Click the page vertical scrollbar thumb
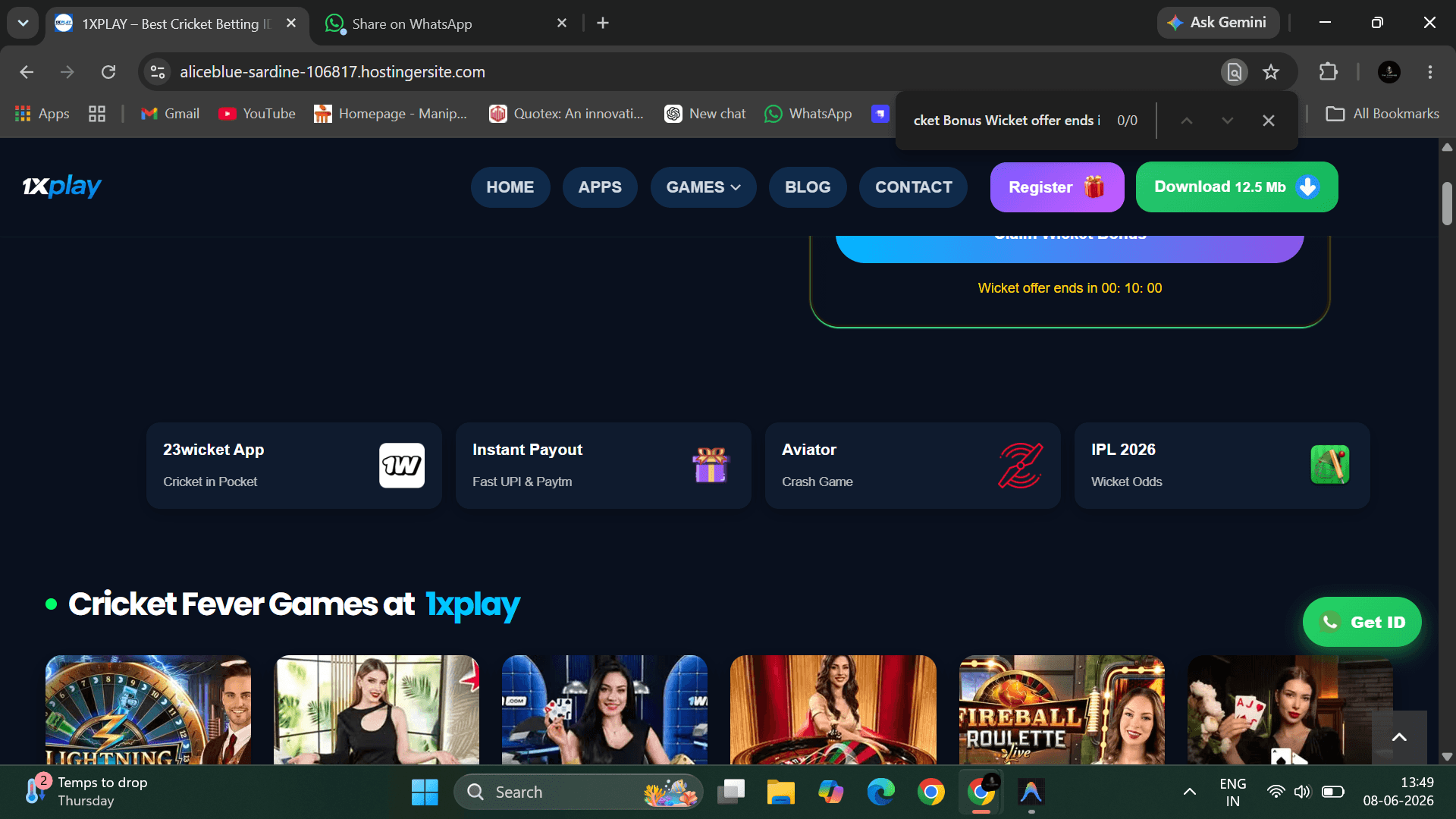 coord(1447,203)
